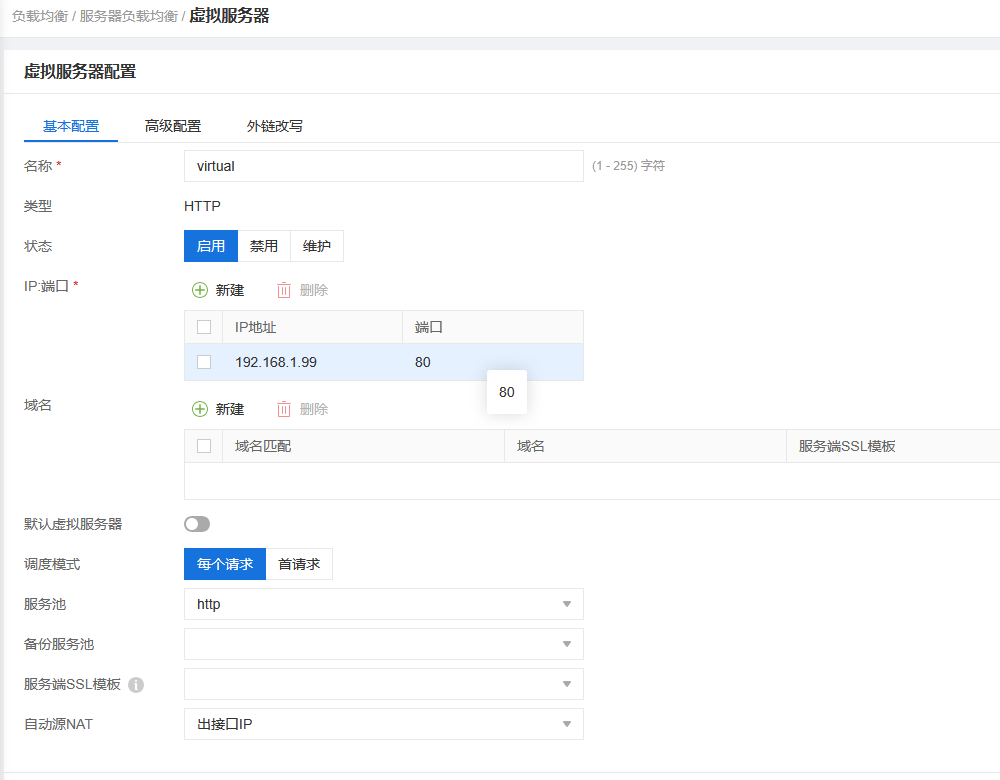Click the trash icon in 域名 section
Viewport: 1000px width, 780px height.
(284, 409)
